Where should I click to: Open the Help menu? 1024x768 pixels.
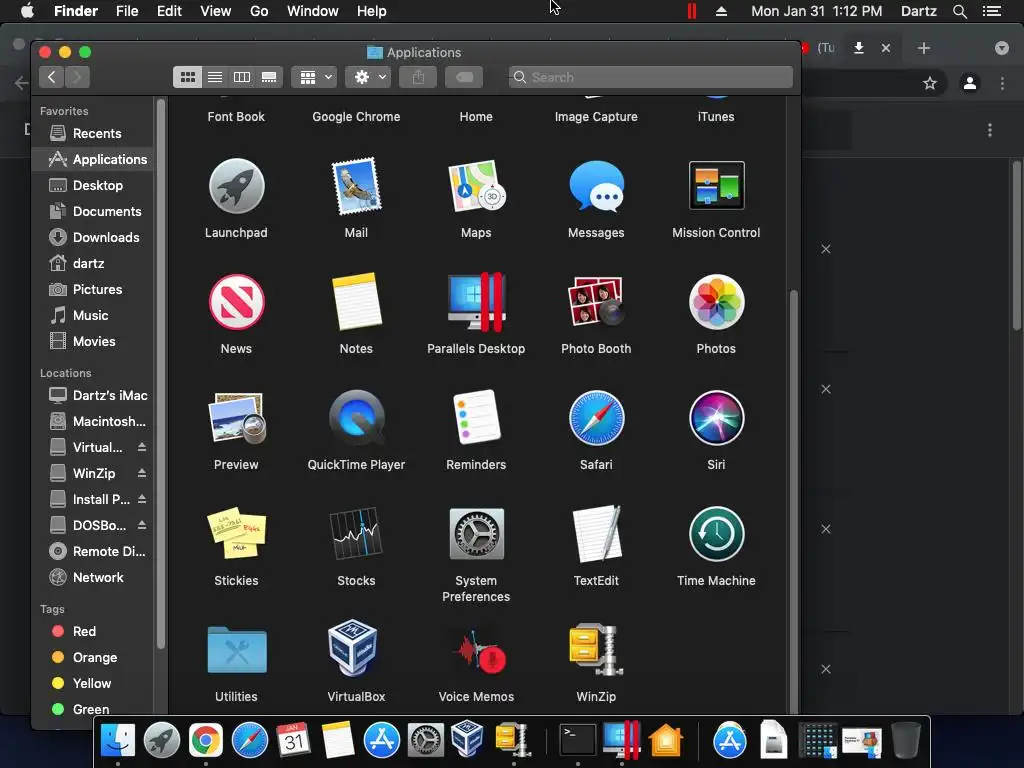[372, 11]
